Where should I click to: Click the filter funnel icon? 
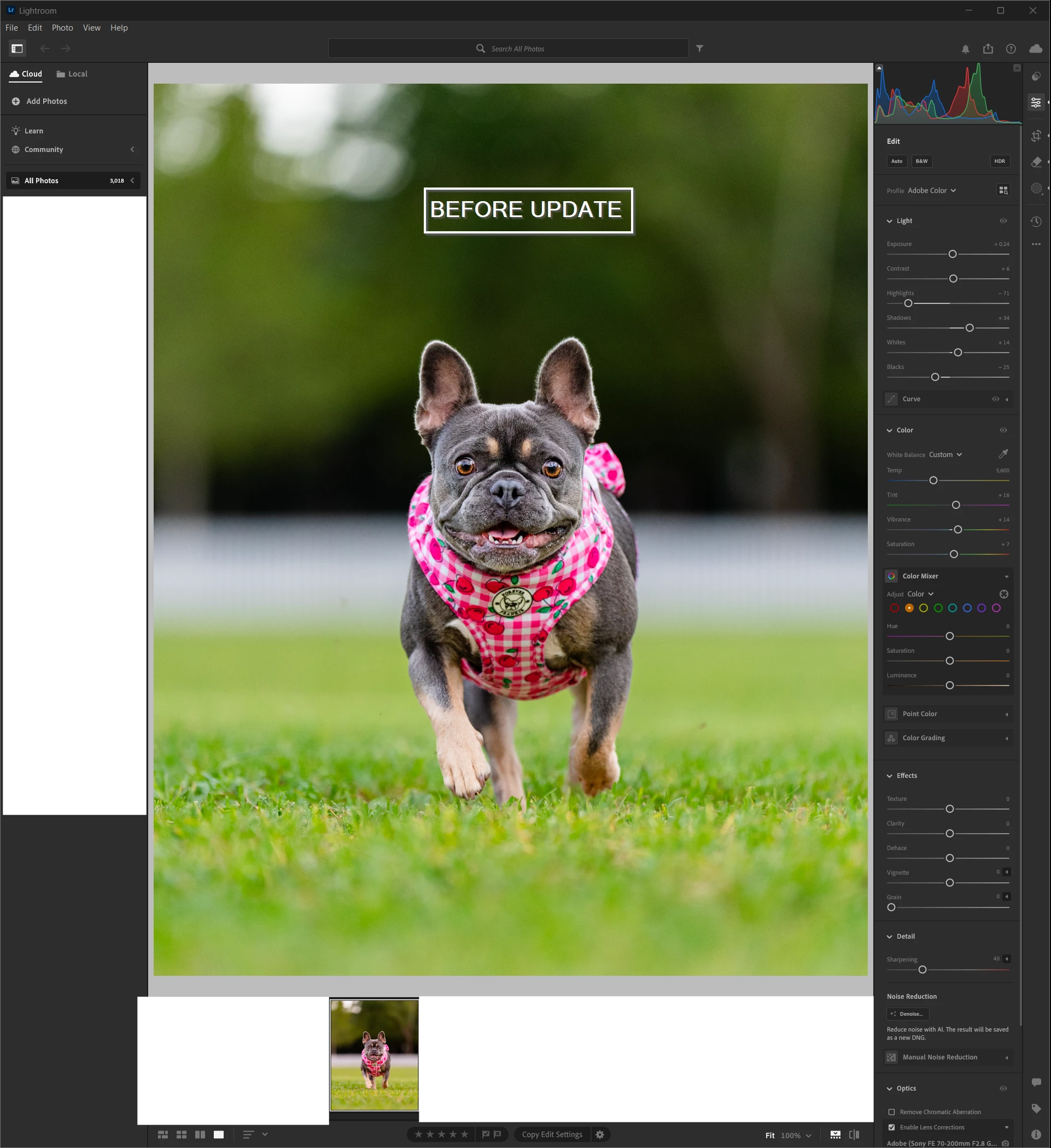[699, 49]
